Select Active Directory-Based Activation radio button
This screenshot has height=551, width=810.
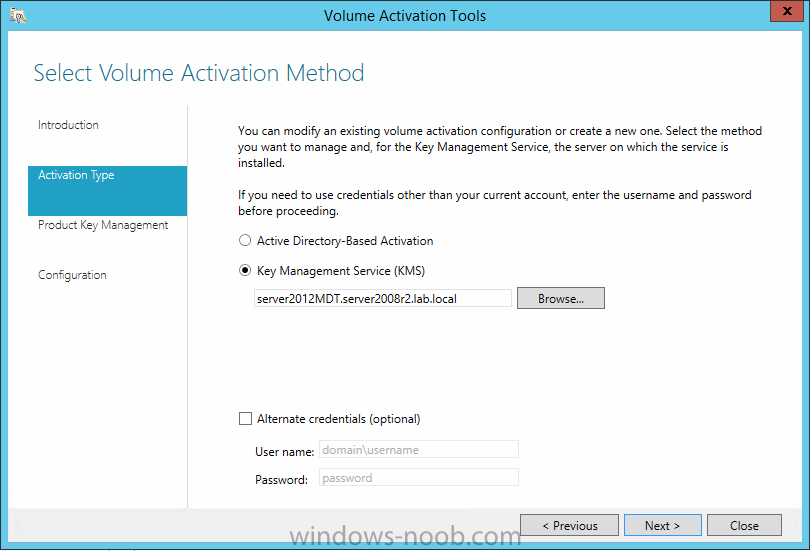(245, 240)
